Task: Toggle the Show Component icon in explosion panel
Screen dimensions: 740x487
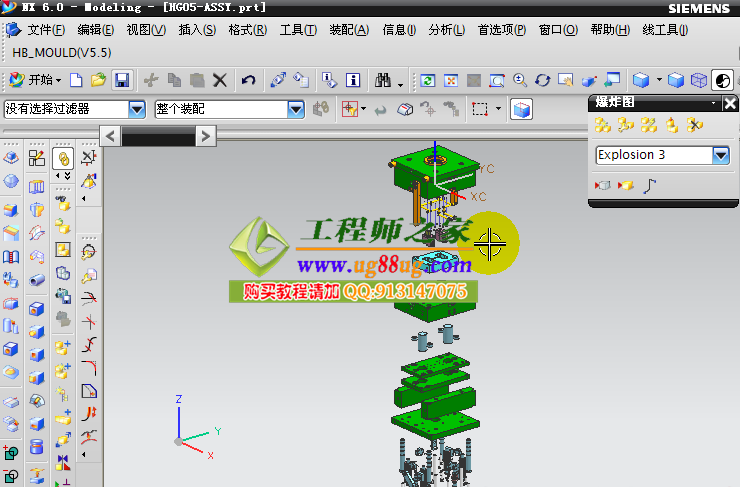Action: pyautogui.click(x=626, y=185)
